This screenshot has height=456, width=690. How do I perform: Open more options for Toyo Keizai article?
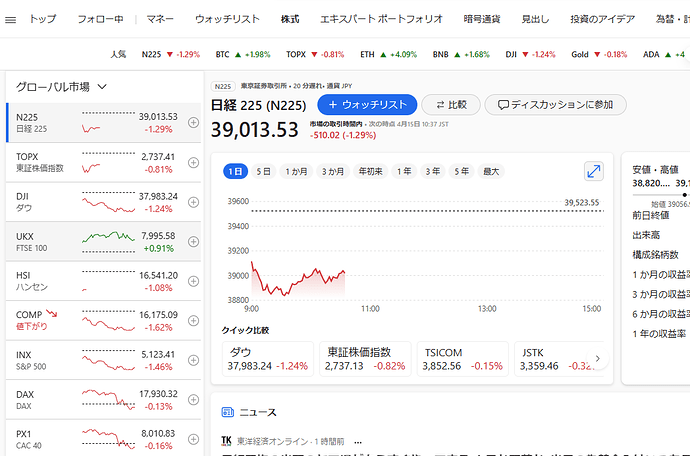358,441
